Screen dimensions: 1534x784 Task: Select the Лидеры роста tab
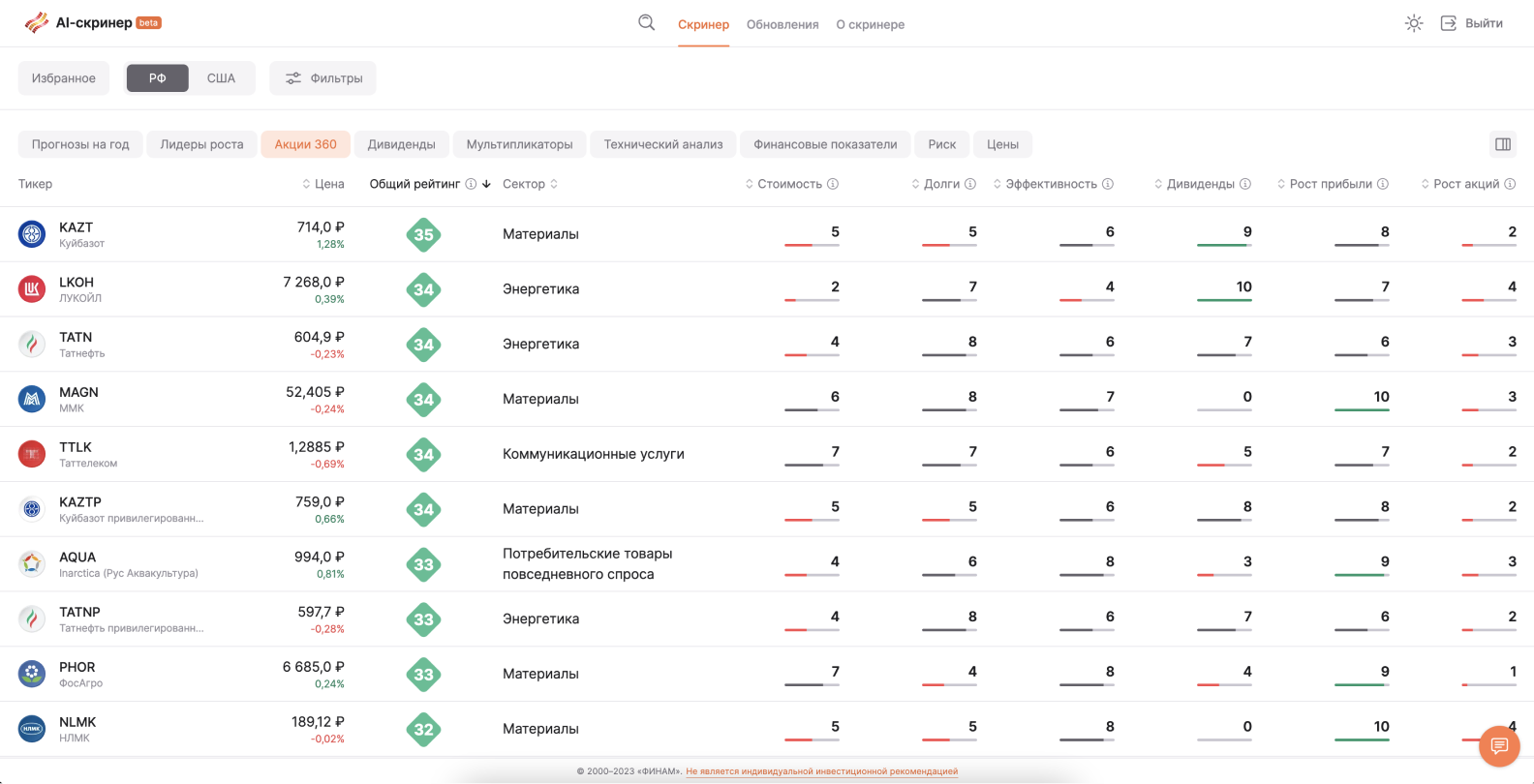point(201,144)
